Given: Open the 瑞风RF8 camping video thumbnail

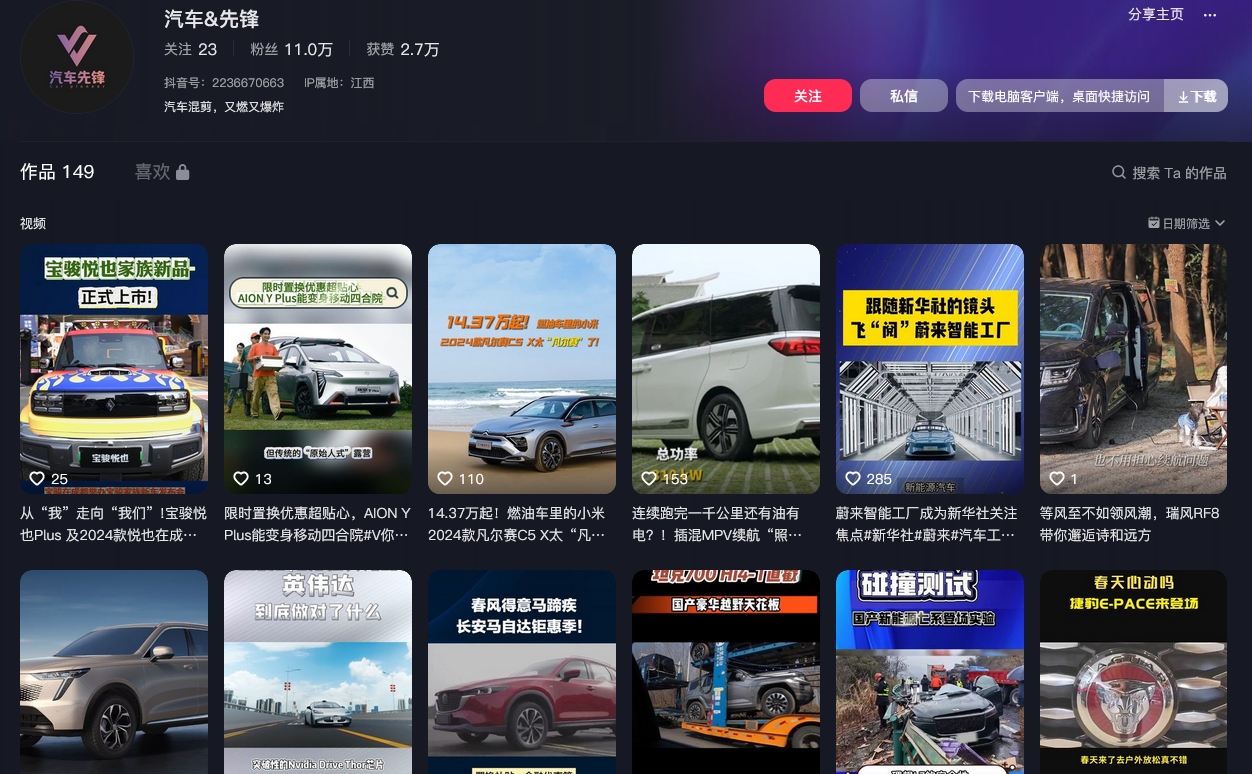Looking at the screenshot, I should pyautogui.click(x=1134, y=369).
